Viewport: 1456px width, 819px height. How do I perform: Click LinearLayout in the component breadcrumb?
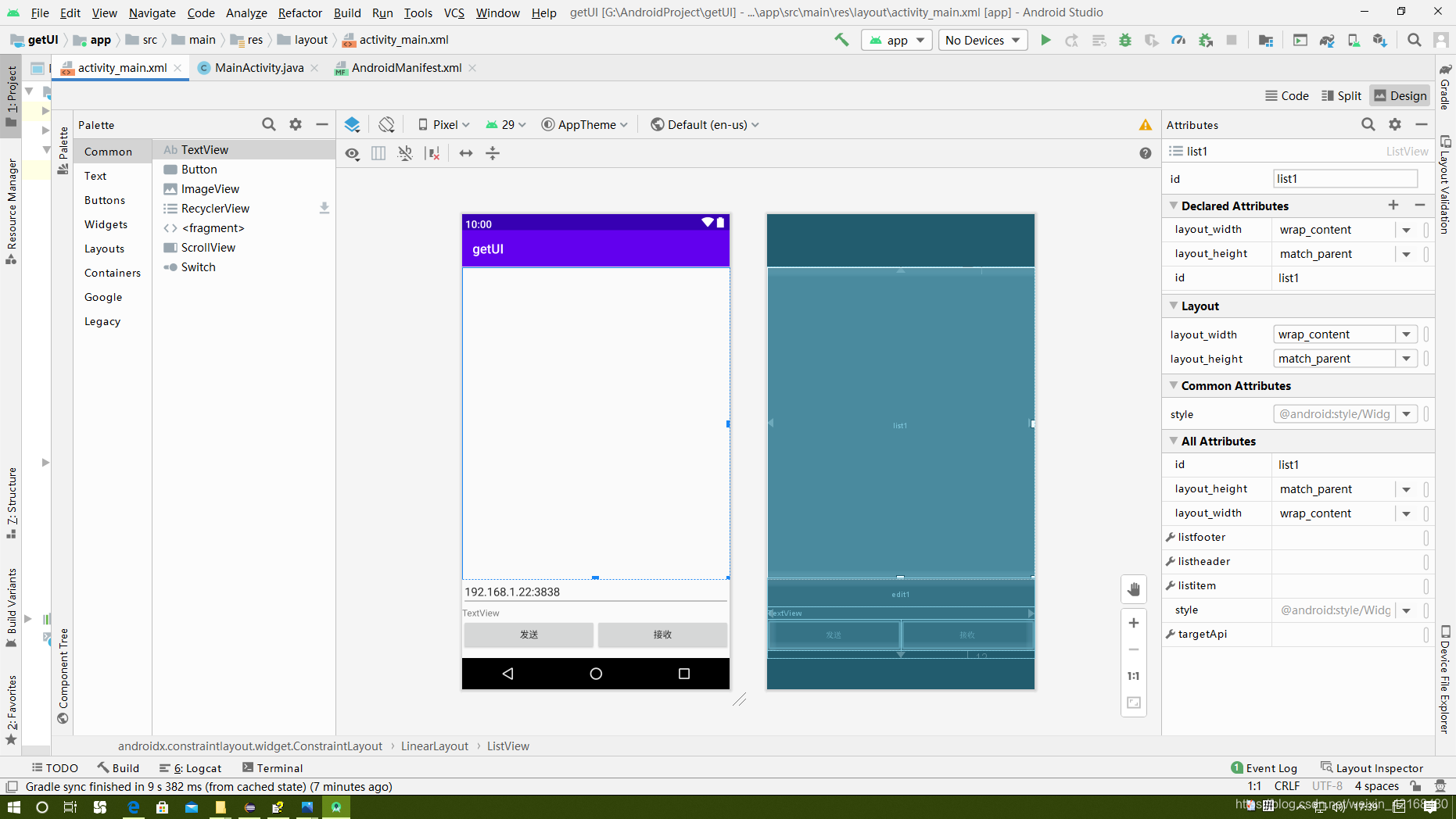[x=434, y=746]
